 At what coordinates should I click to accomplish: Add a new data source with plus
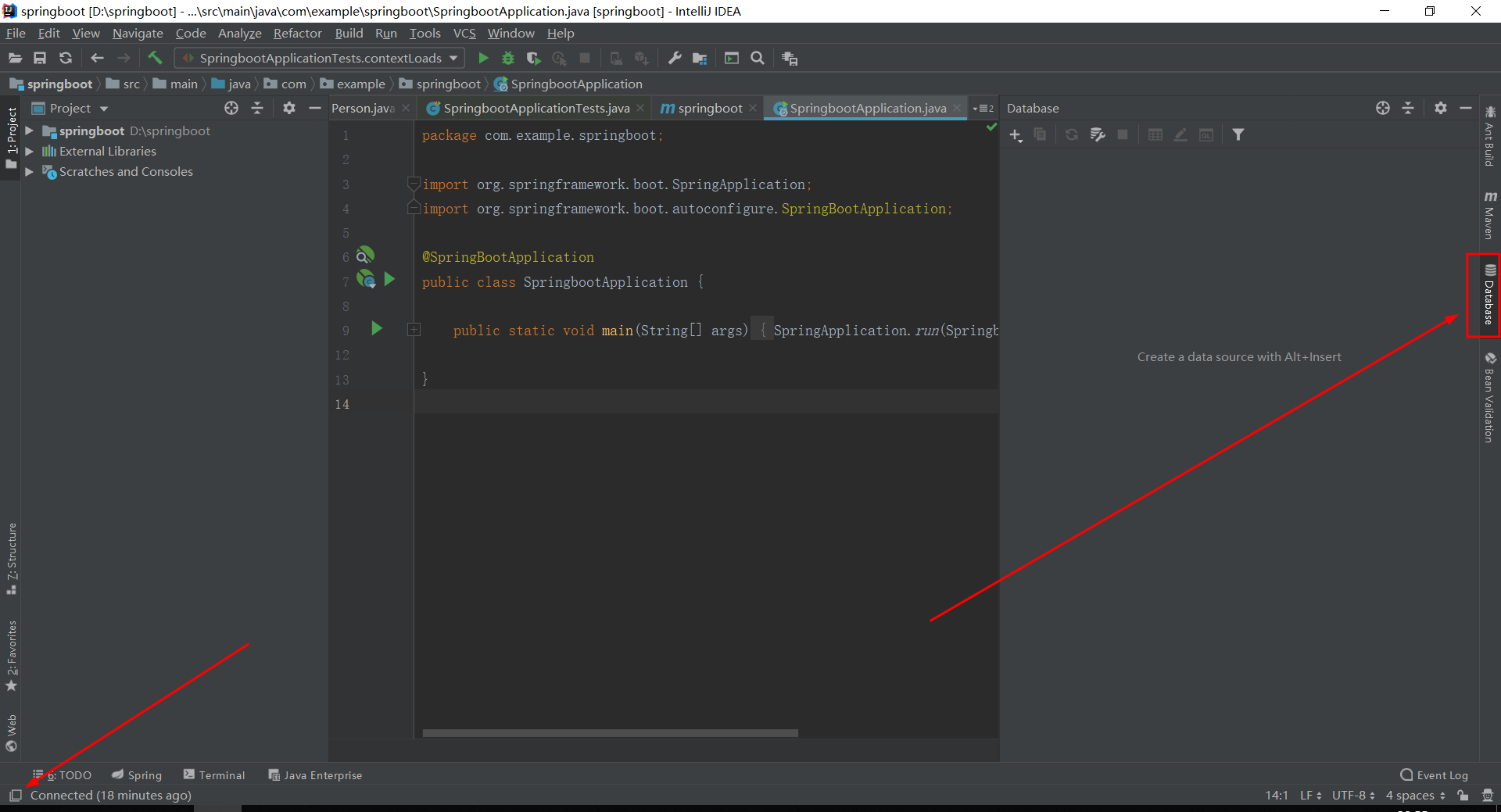pyautogui.click(x=1016, y=134)
